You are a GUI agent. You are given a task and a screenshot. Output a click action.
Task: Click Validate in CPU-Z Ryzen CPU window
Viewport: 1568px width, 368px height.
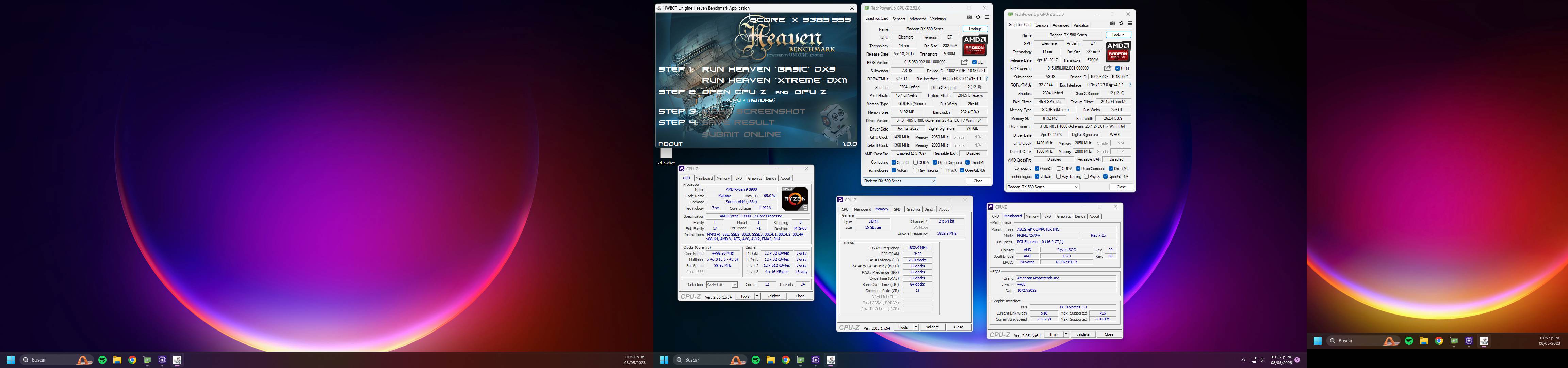click(774, 296)
